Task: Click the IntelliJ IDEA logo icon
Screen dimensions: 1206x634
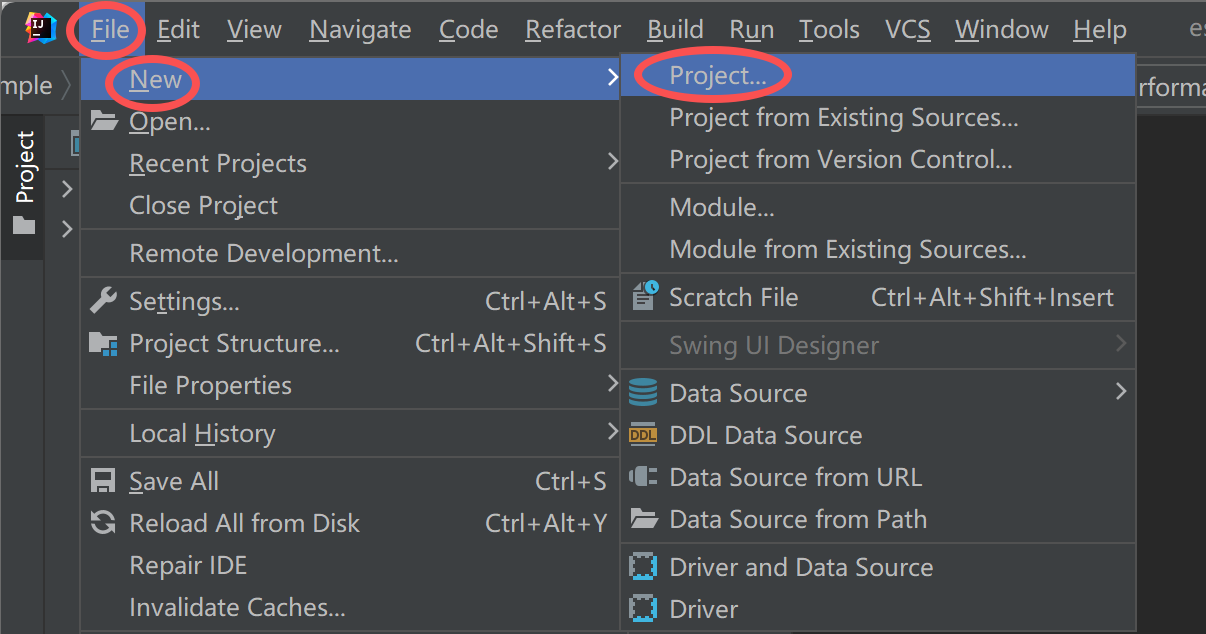Action: pos(40,29)
